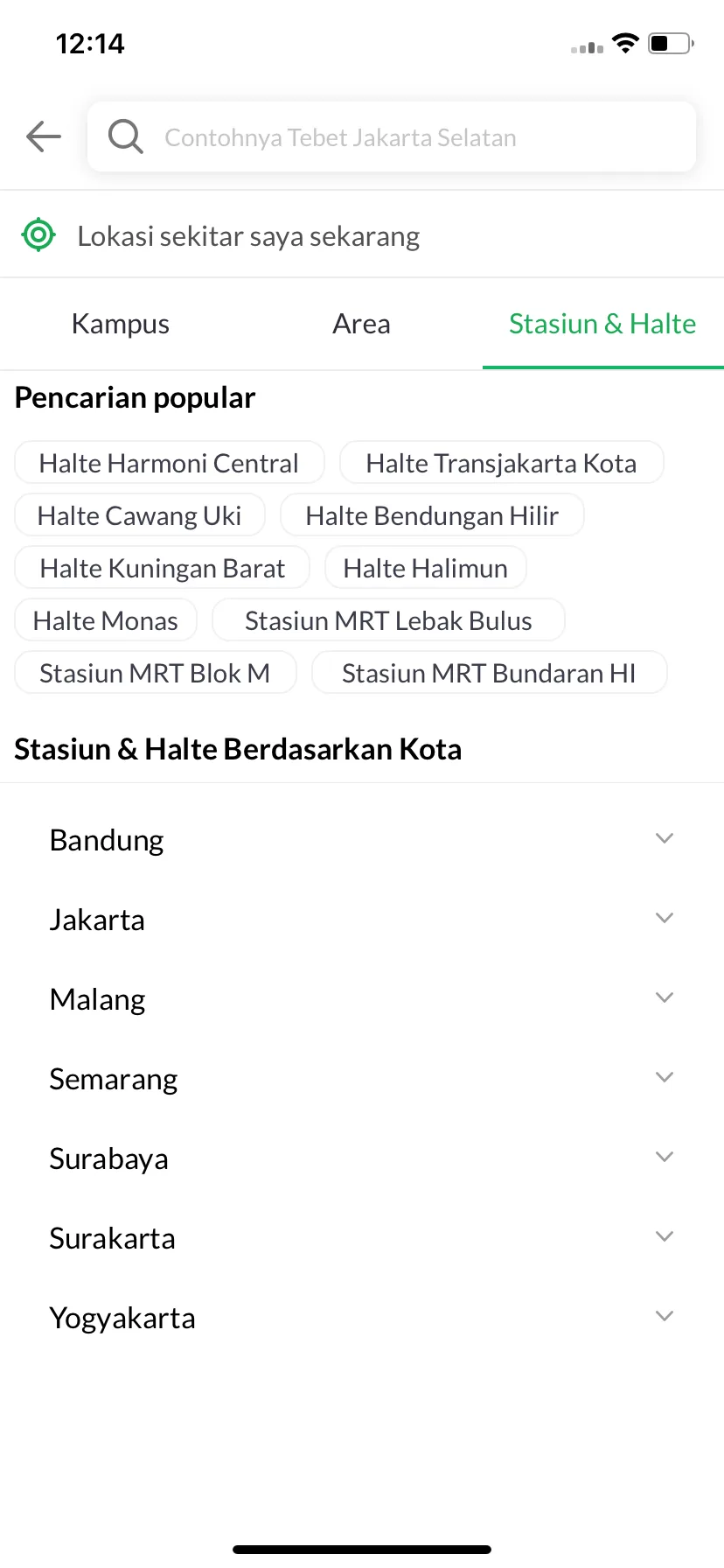Tap the magnifying glass search icon
This screenshot has width=724, height=1568.
pos(125,136)
